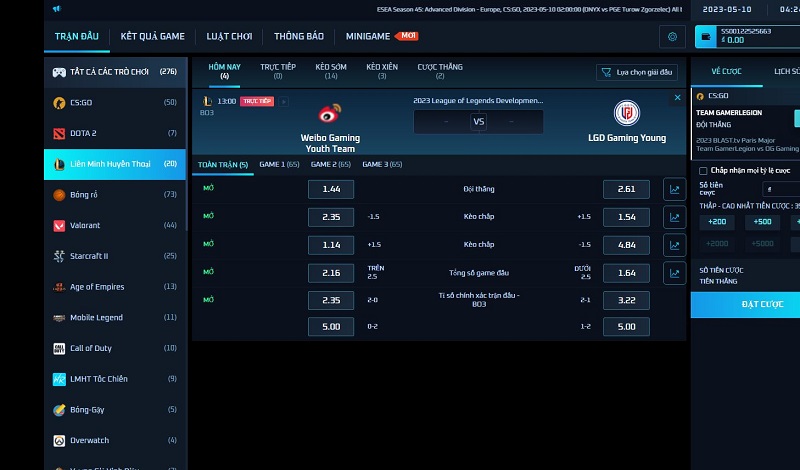
Task: Select exact score 1-2 odds 5.00
Action: tap(627, 327)
